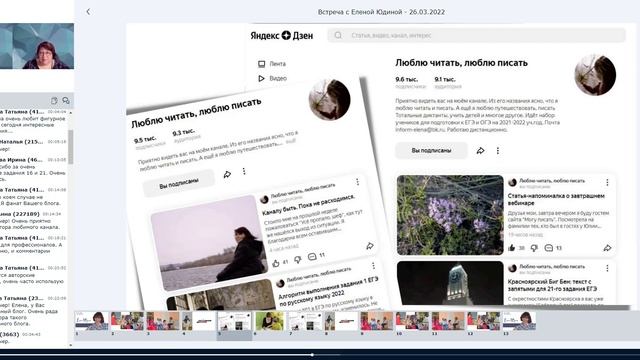Click the 9.6 тыс. subscribers count on right card
The width and height of the screenshot is (640, 360).
407,79
